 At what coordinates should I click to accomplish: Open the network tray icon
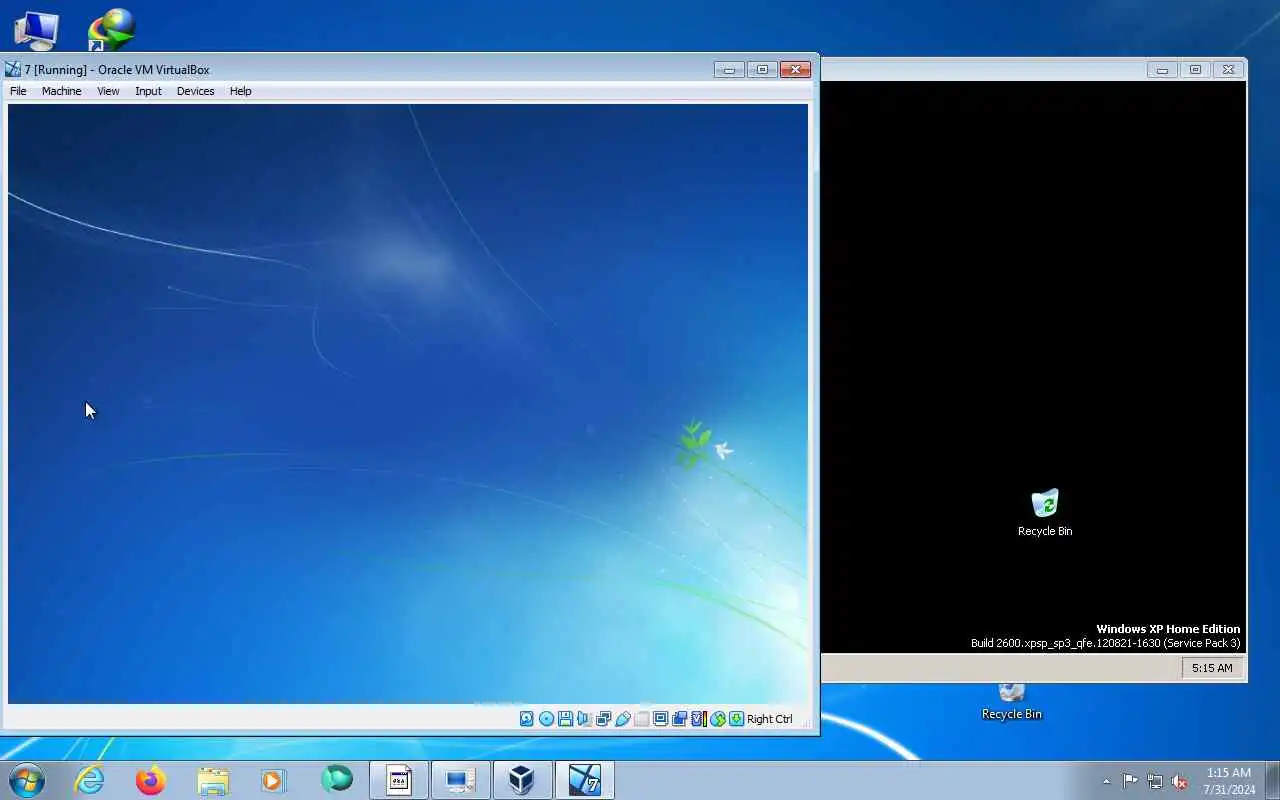coord(1155,781)
